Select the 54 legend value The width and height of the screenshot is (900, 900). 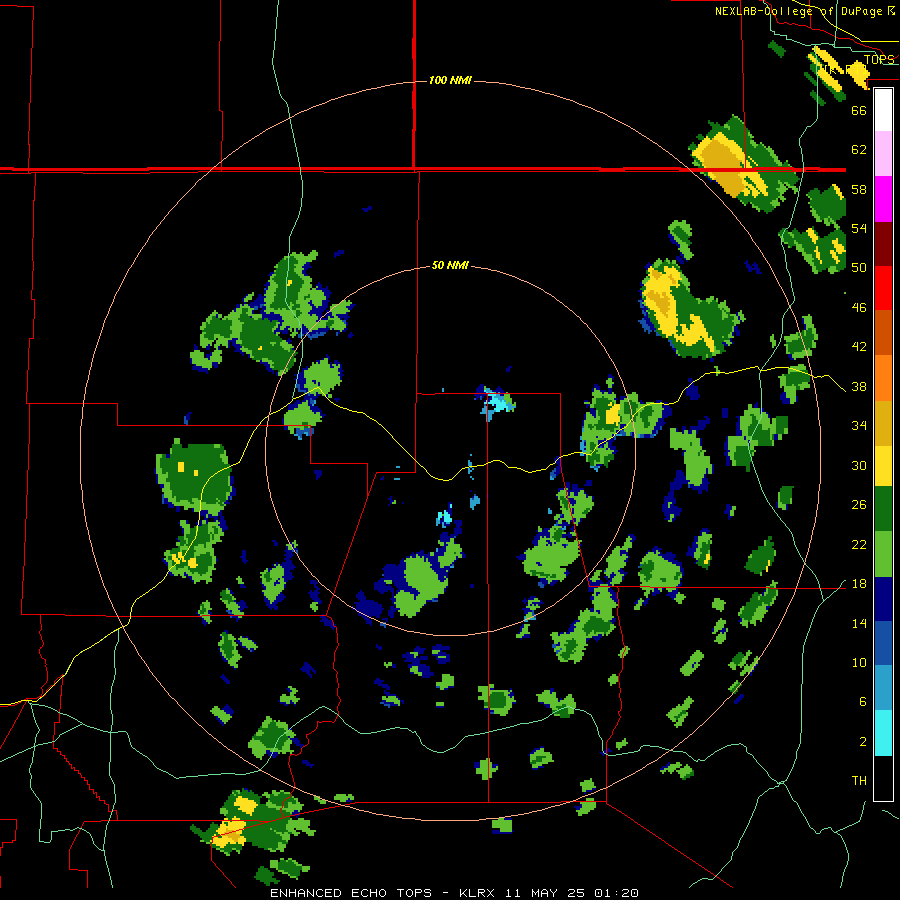859,228
